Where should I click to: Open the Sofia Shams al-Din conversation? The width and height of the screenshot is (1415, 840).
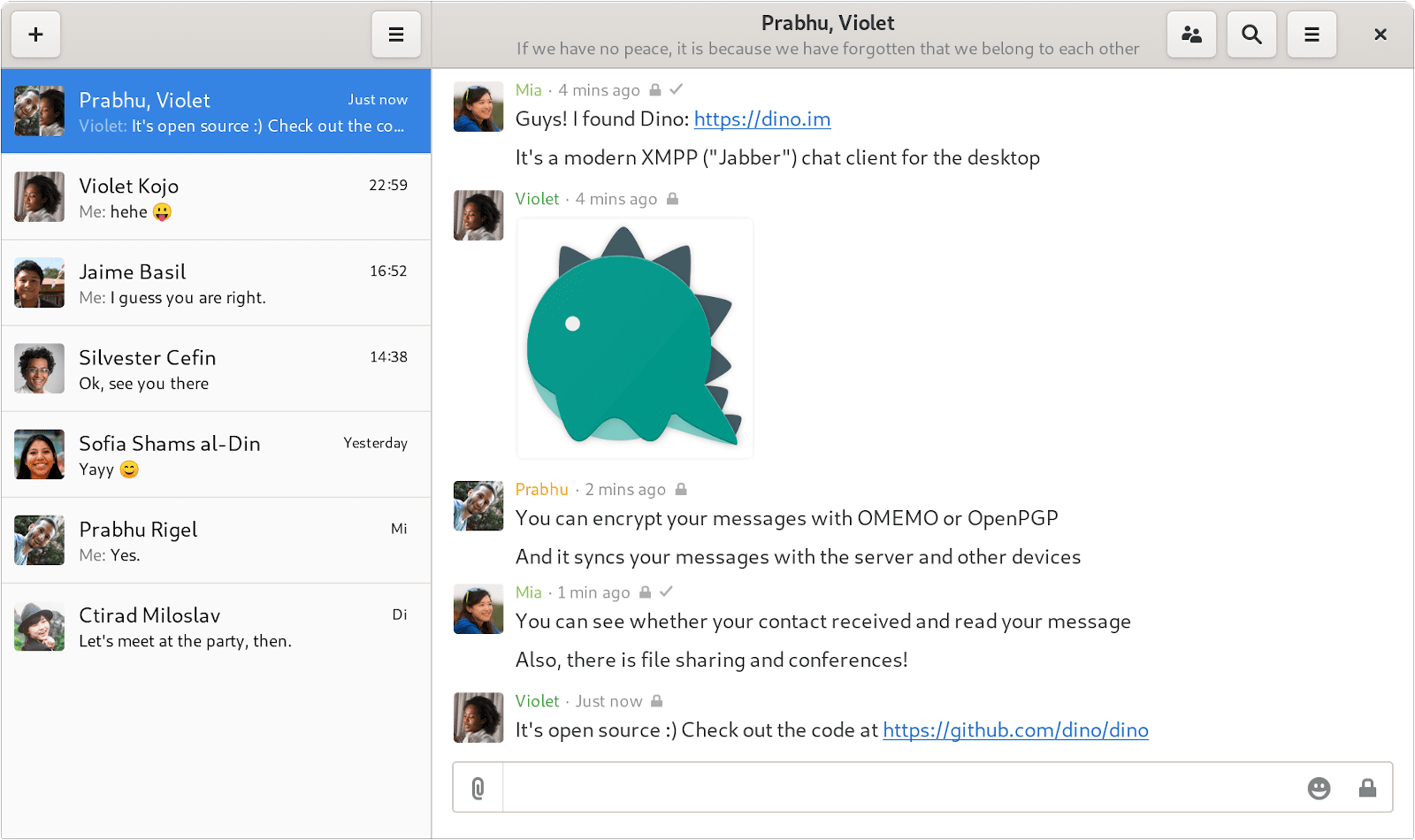click(x=216, y=454)
